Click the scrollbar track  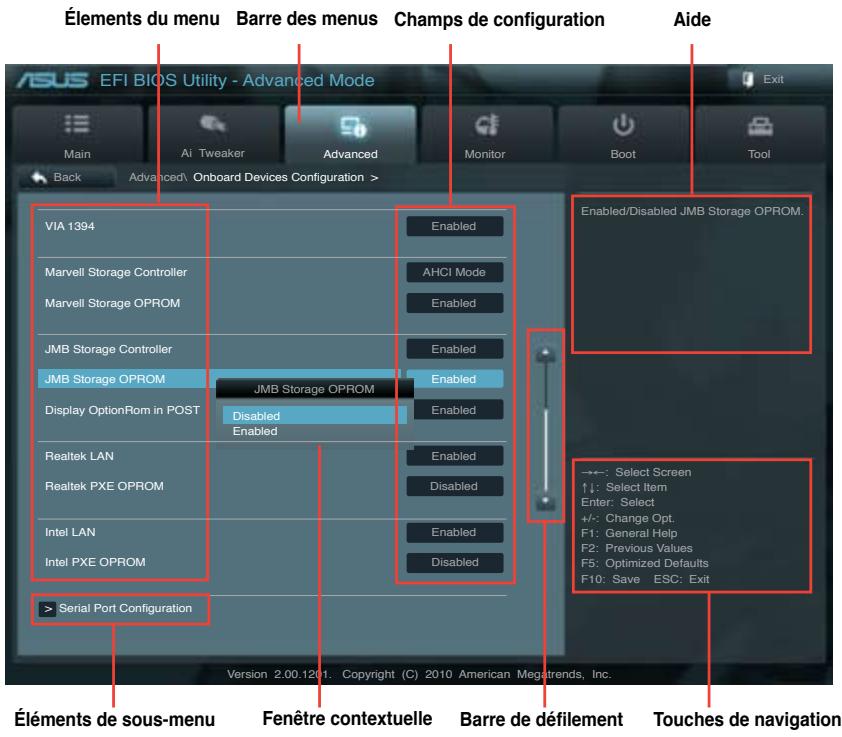click(546, 428)
